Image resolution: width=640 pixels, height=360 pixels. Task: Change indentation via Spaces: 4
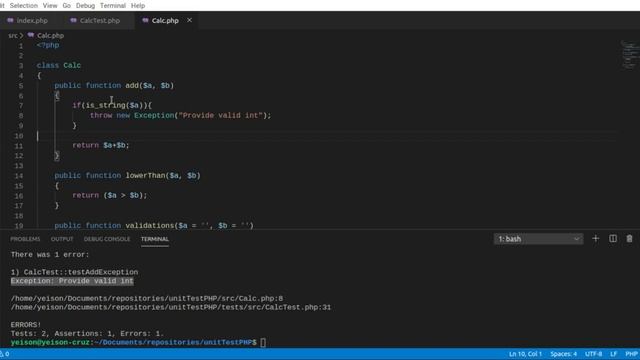tap(563, 354)
